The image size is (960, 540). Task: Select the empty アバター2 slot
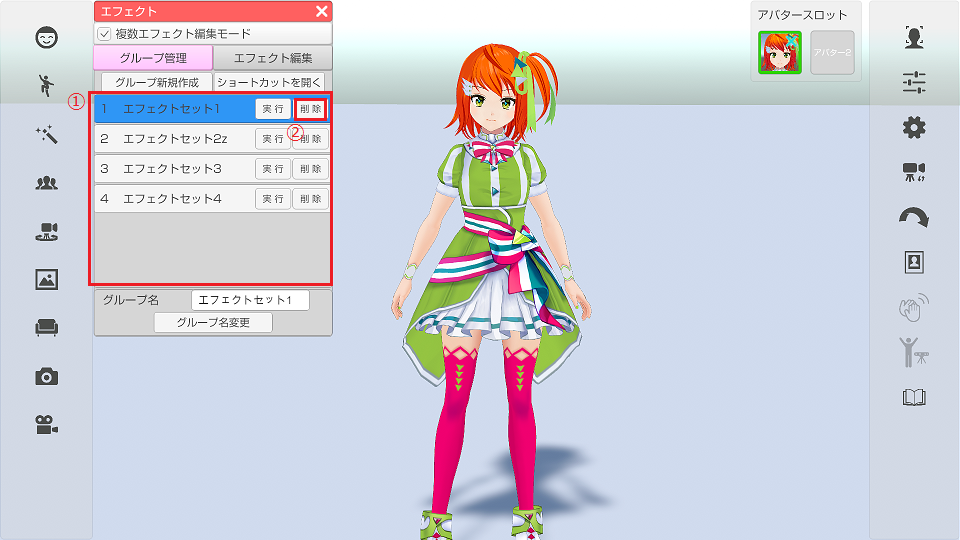point(832,53)
